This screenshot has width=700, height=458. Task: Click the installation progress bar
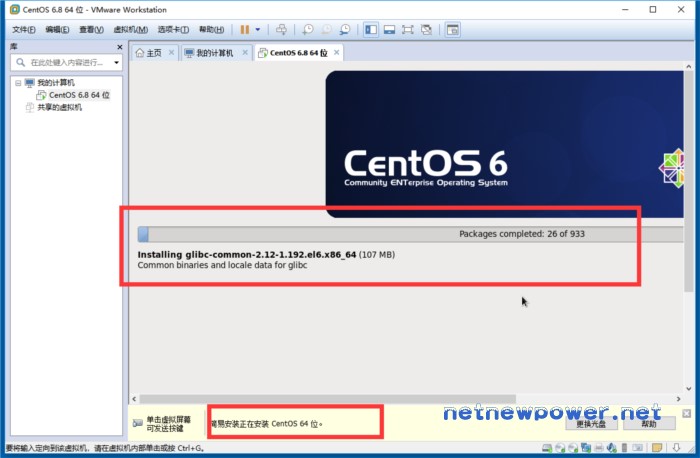point(410,234)
